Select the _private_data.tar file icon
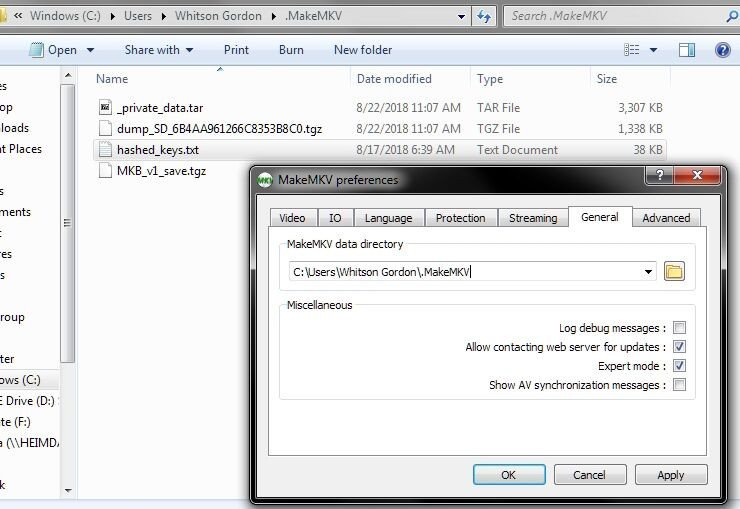The height and width of the screenshot is (509, 740). (105, 108)
